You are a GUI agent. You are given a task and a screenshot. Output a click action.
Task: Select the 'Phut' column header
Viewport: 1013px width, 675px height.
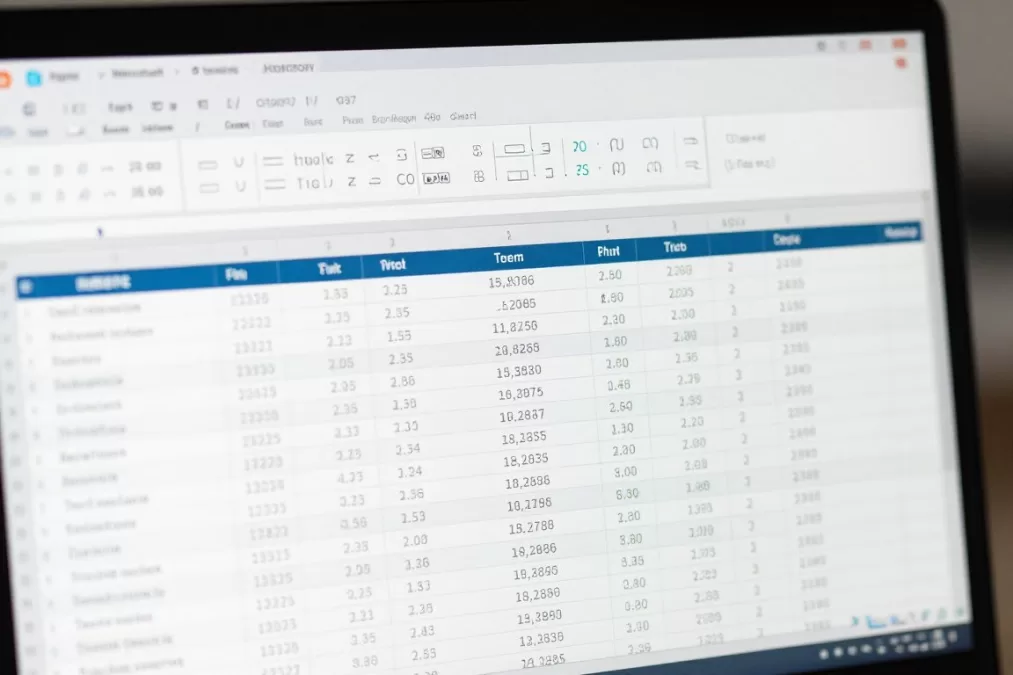point(608,251)
